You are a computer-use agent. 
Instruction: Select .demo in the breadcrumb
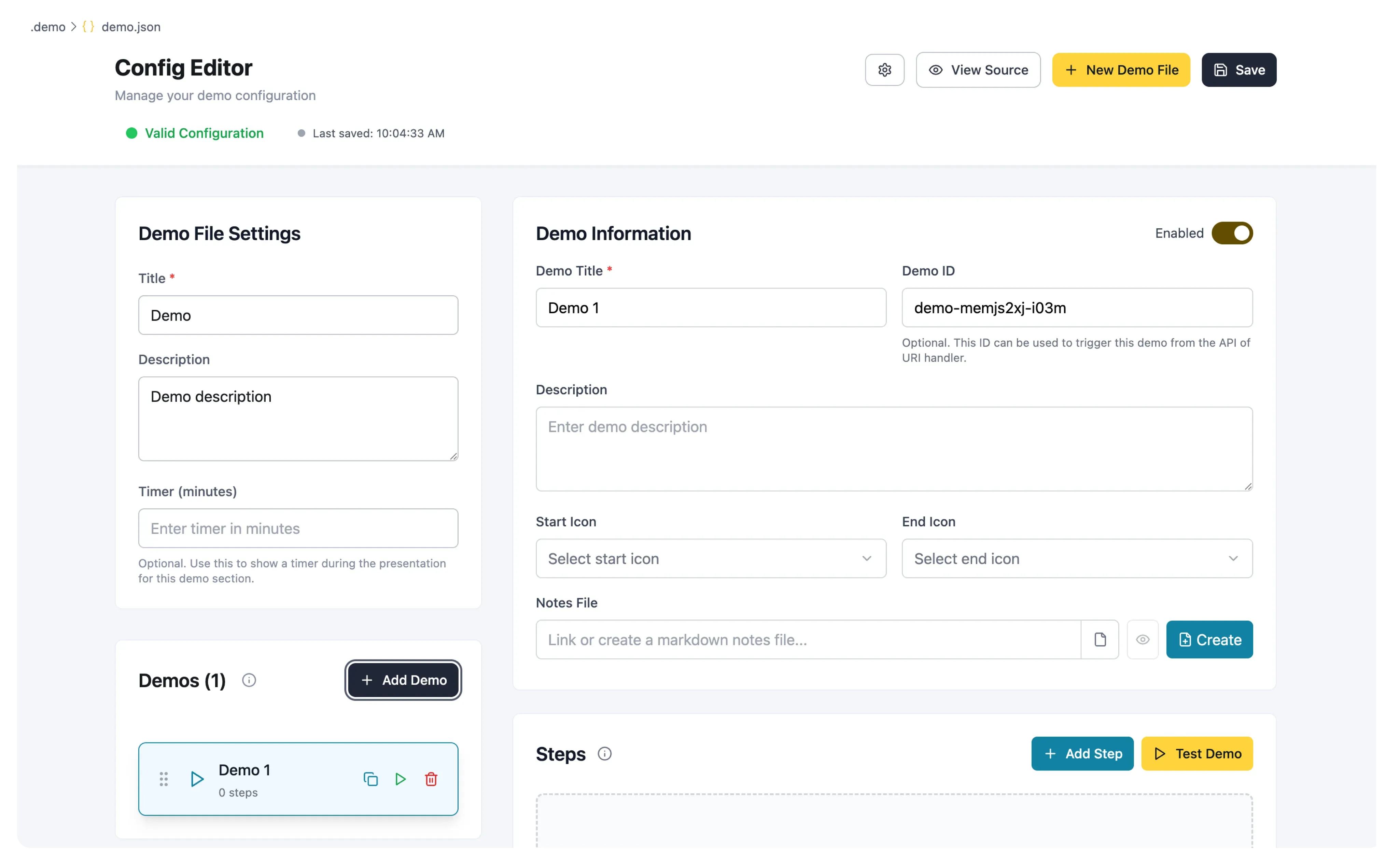click(48, 27)
